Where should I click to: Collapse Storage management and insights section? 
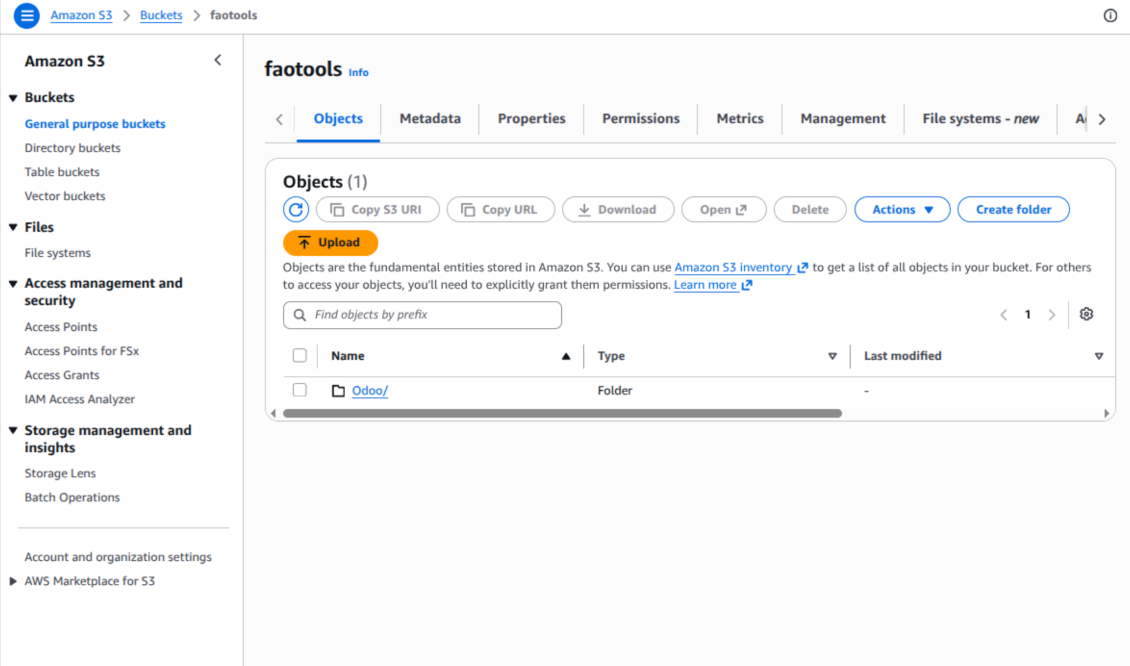pos(13,430)
